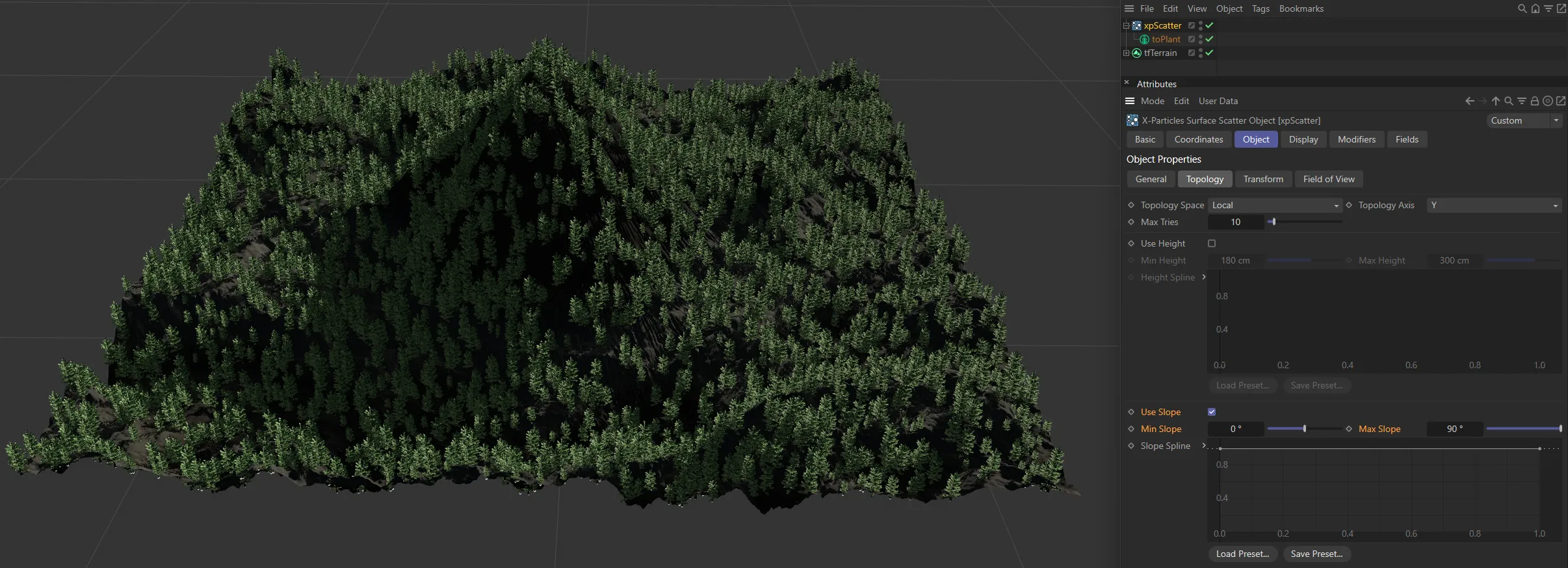The height and width of the screenshot is (568, 1568).
Task: Adjust the Min Slope slider
Action: tap(1305, 429)
